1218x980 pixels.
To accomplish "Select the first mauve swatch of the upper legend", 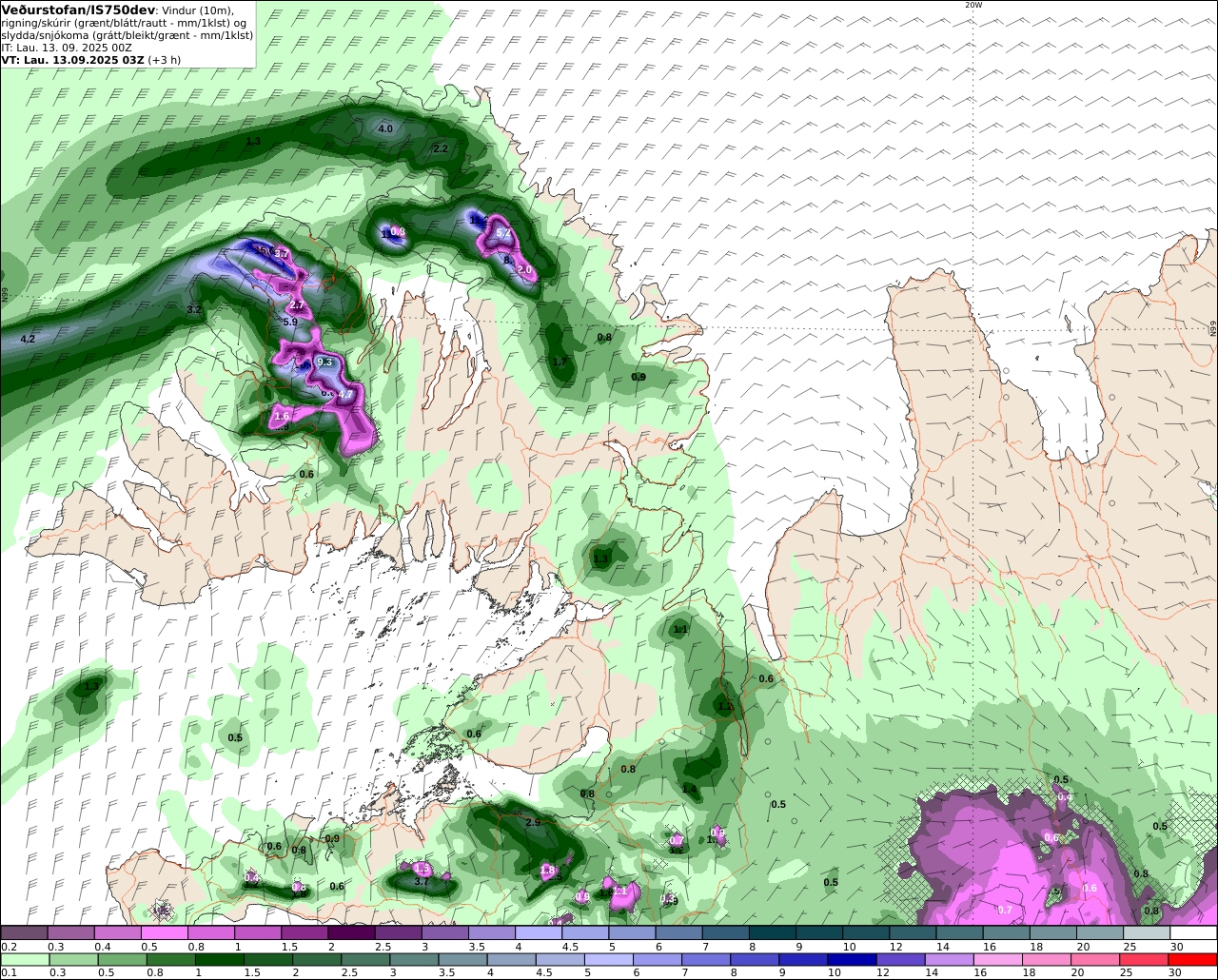I will (x=24, y=932).
